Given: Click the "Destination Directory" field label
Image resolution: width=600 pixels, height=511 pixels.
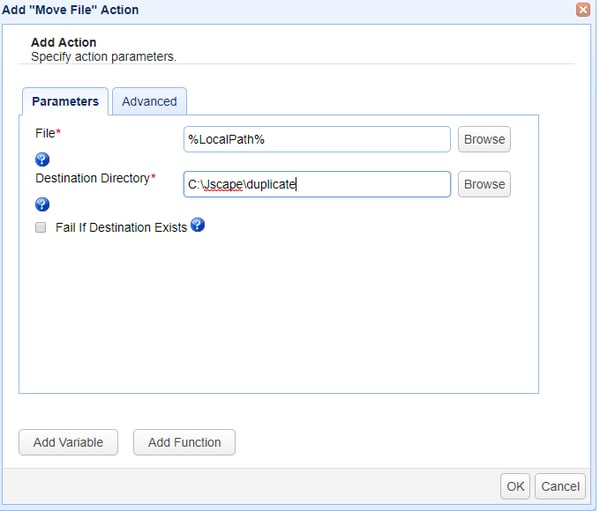Looking at the screenshot, I should click(x=92, y=177).
